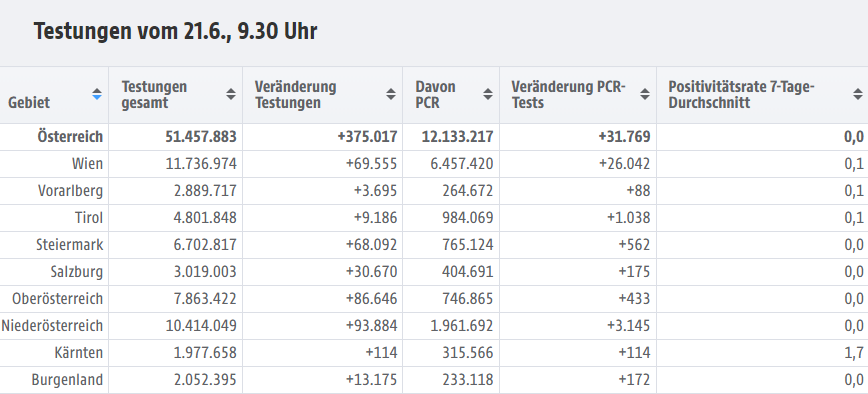This screenshot has width=868, height=394.
Task: Click the Burgenland row label
Action: click(67, 381)
